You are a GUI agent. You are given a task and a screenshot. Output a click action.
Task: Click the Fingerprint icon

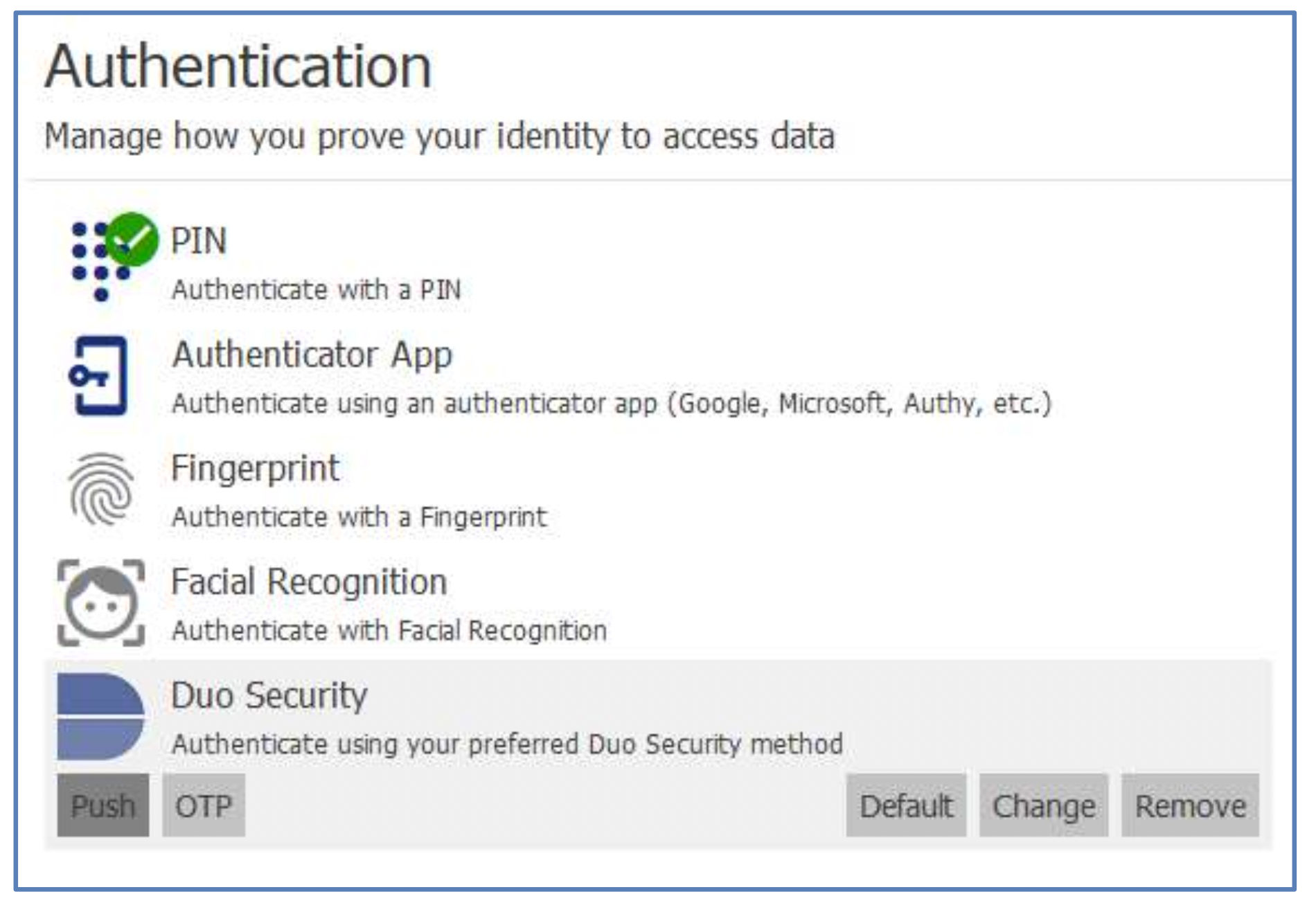click(101, 490)
